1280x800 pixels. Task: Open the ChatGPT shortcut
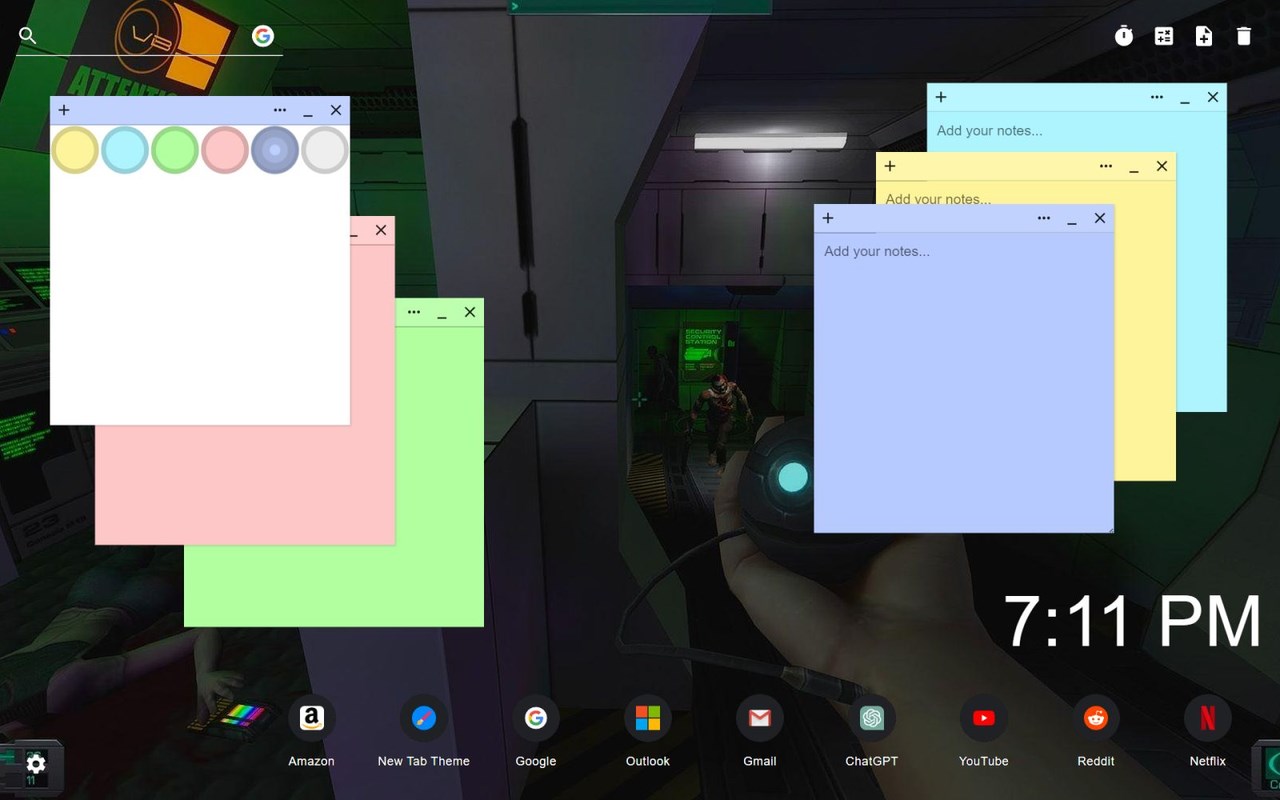(872, 732)
